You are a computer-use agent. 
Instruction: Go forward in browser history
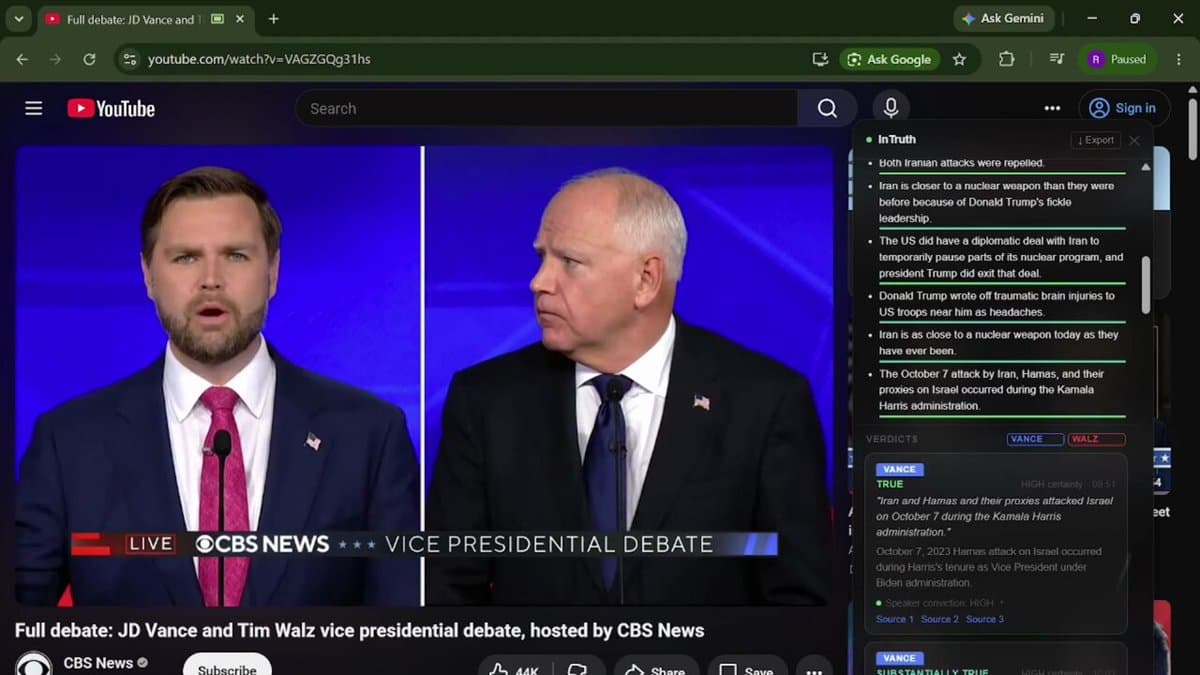tap(56, 59)
